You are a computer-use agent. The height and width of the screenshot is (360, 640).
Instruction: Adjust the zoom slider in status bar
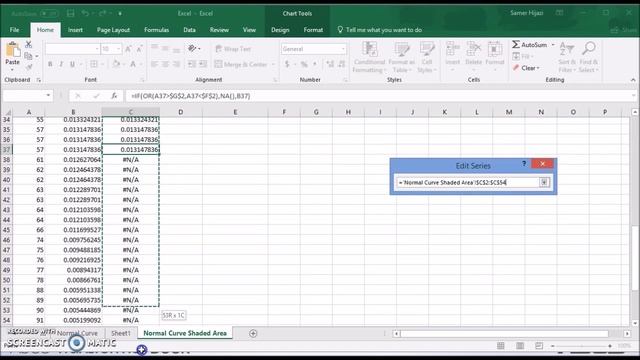point(581,346)
